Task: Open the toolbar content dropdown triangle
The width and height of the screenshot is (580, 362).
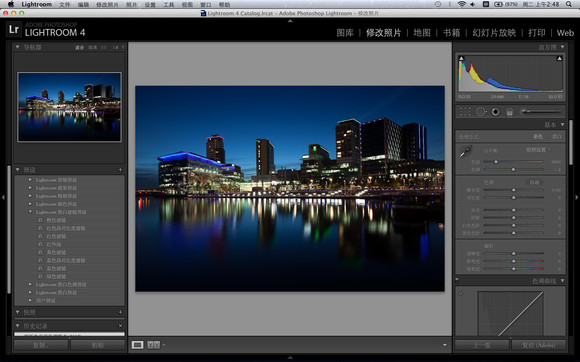Action: (x=444, y=345)
